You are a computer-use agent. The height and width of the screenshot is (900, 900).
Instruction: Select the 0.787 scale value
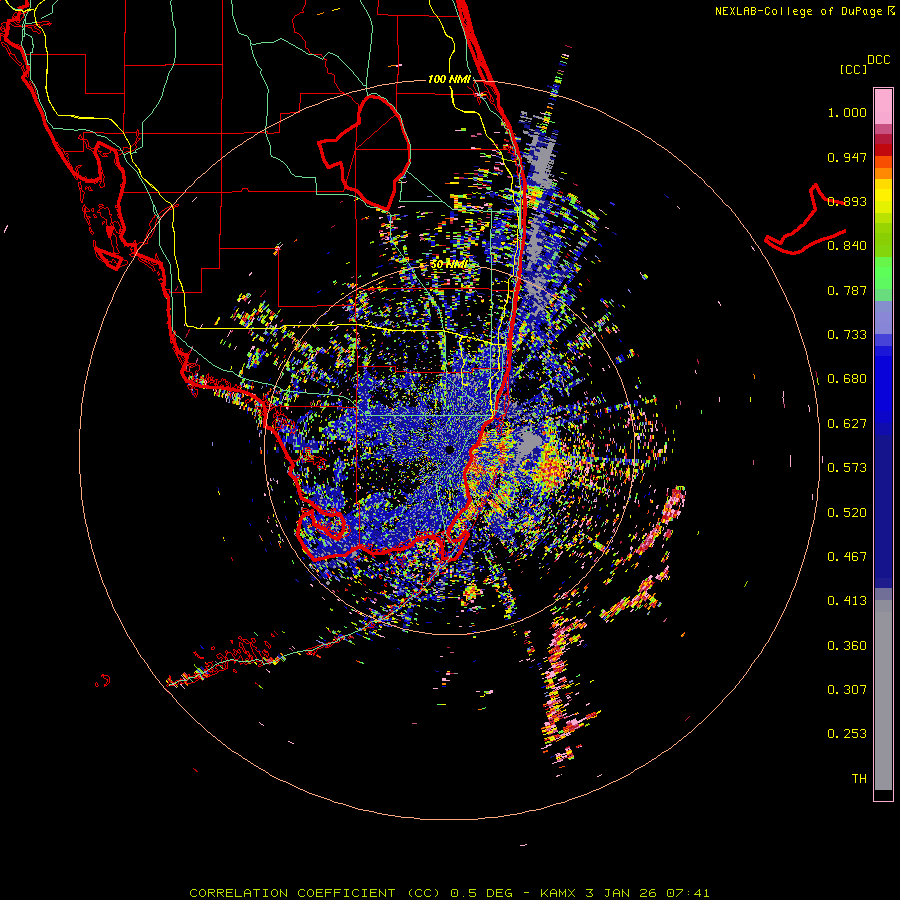click(847, 290)
